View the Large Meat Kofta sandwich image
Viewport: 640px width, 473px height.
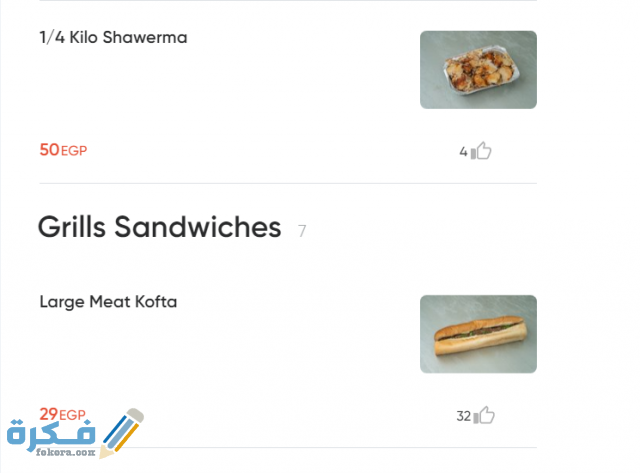478,334
